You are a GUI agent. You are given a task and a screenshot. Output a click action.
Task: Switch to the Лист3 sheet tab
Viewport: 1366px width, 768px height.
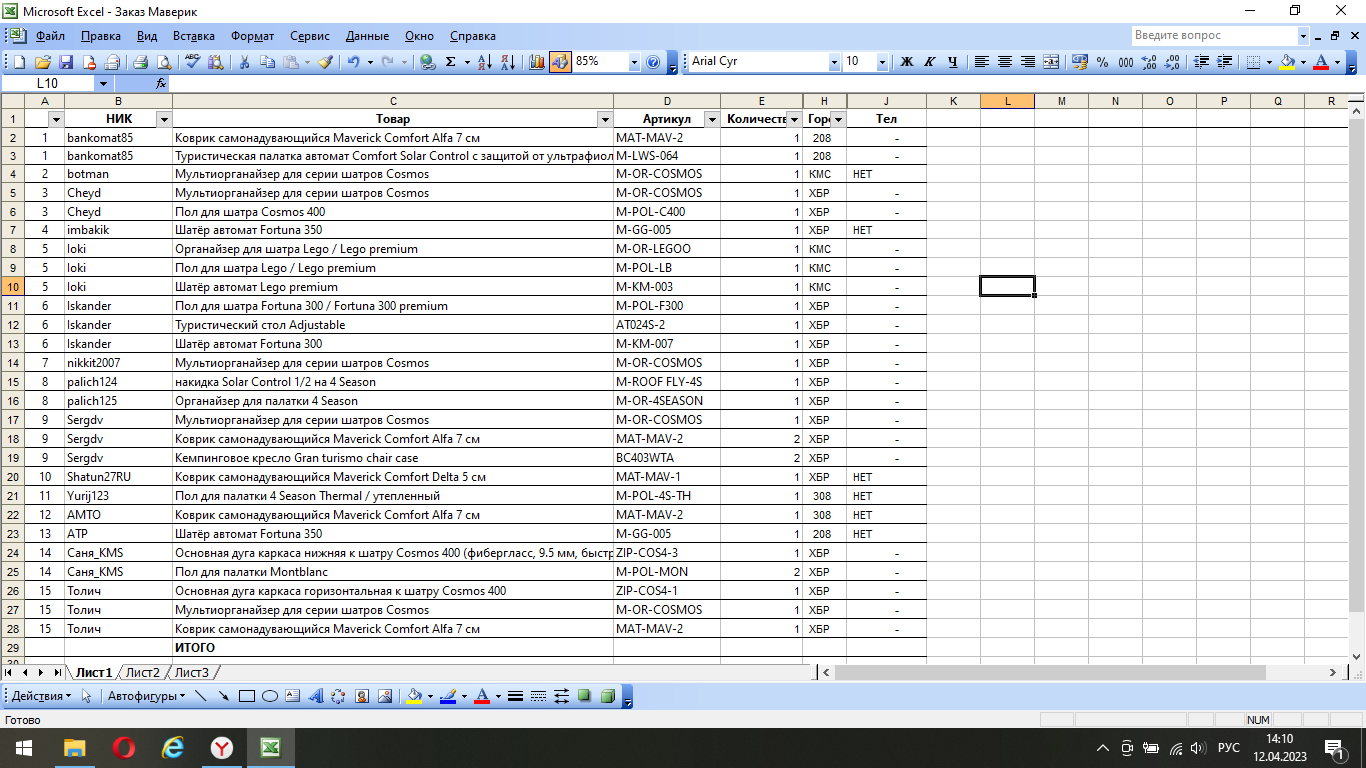coord(192,673)
